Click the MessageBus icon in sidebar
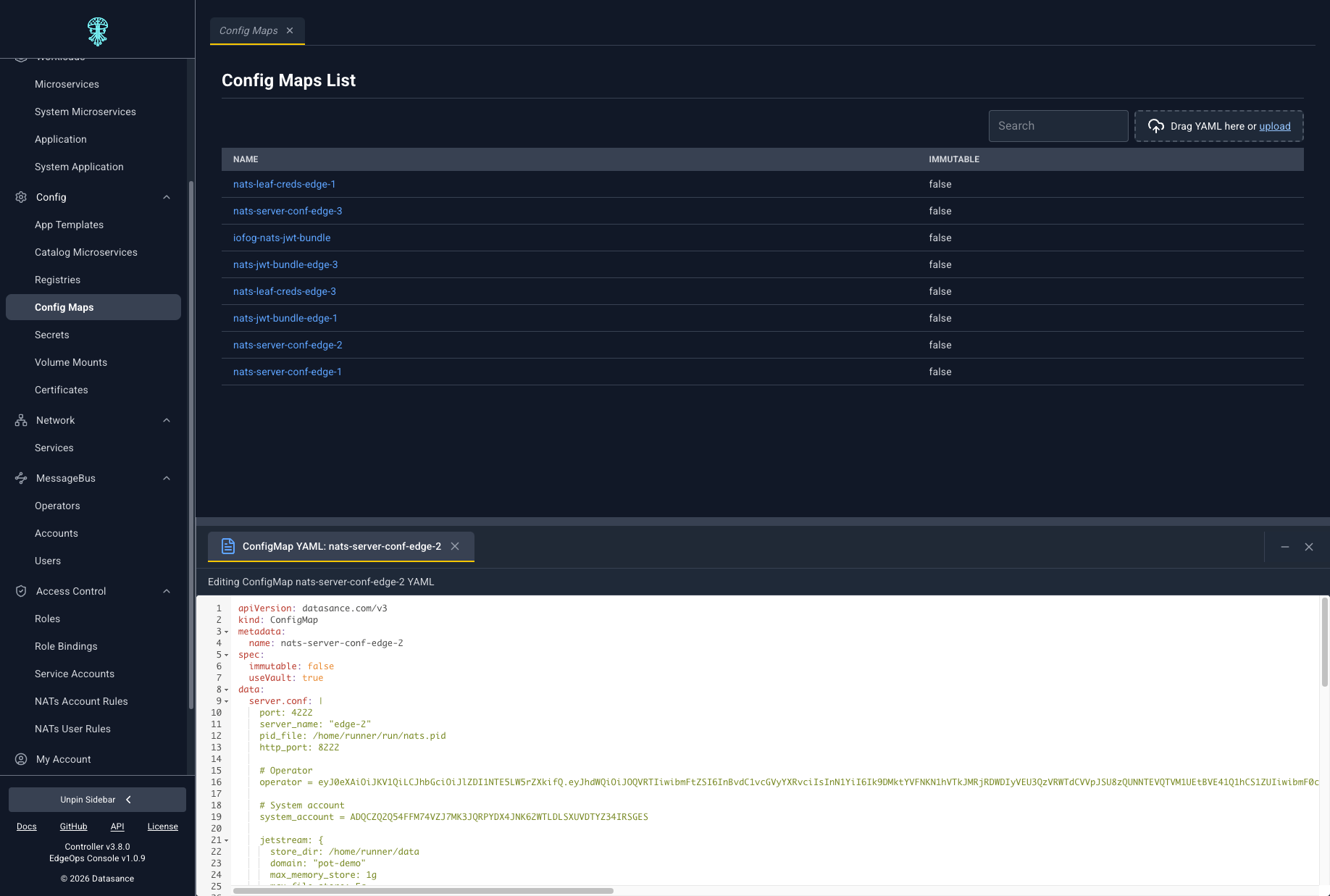 pos(21,478)
